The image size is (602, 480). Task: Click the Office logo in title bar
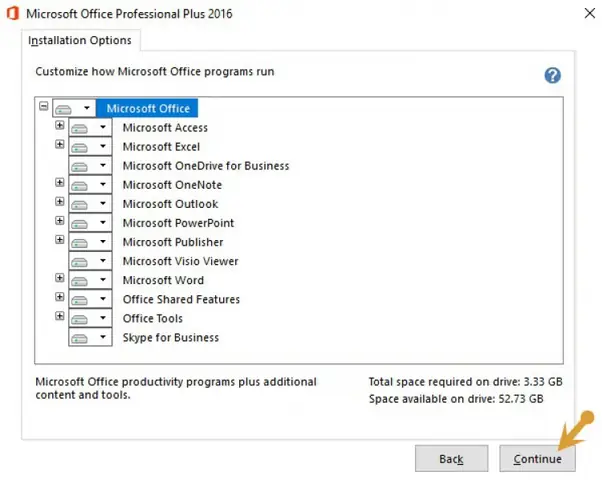(x=13, y=13)
